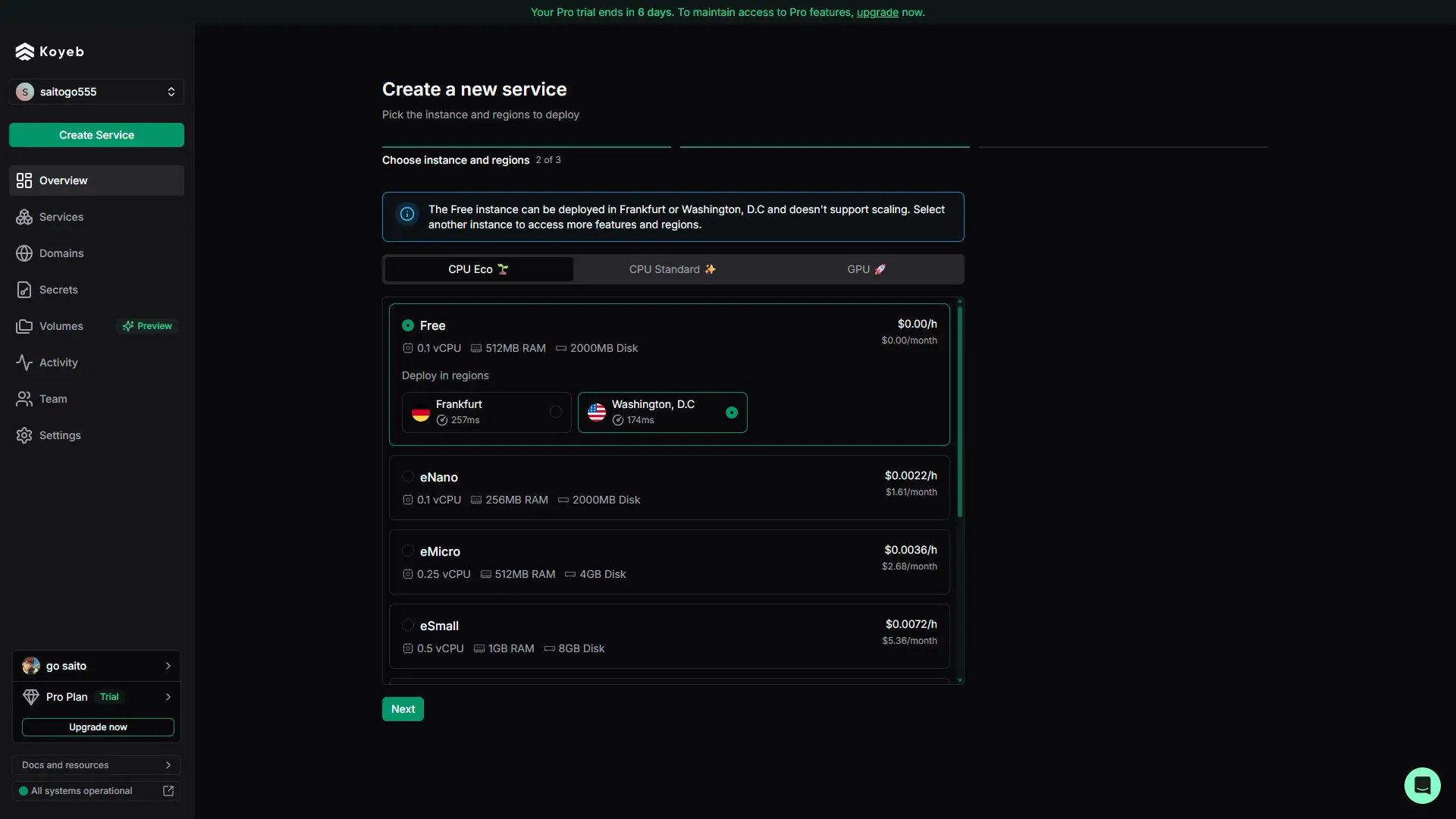The image size is (1456, 819).
Task: Open Team in the sidebar
Action: (x=96, y=399)
